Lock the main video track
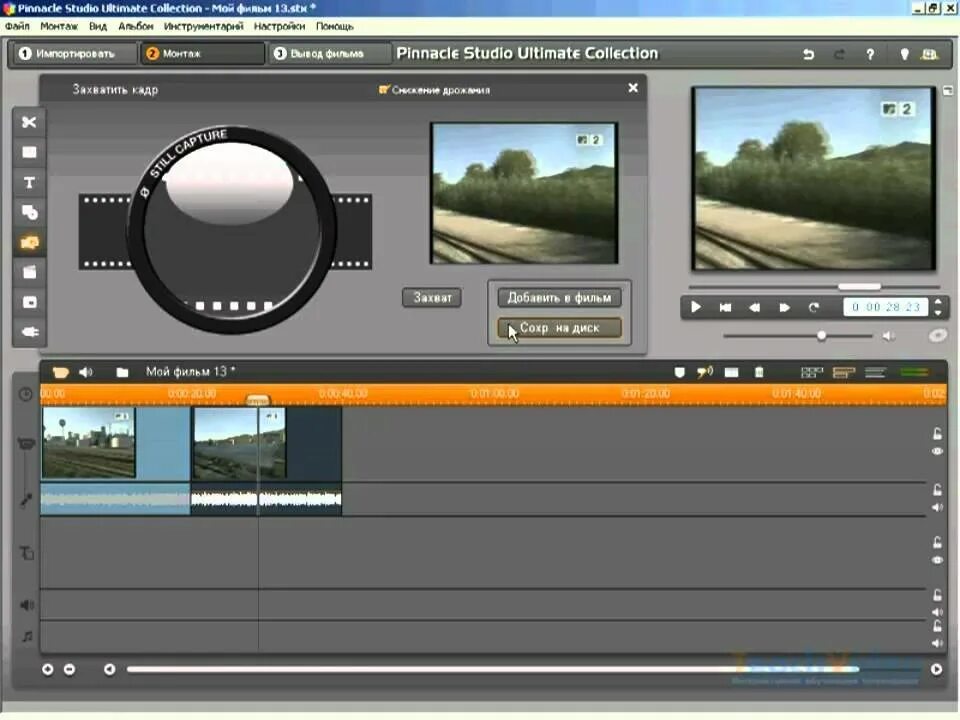The image size is (960, 720). [x=937, y=433]
